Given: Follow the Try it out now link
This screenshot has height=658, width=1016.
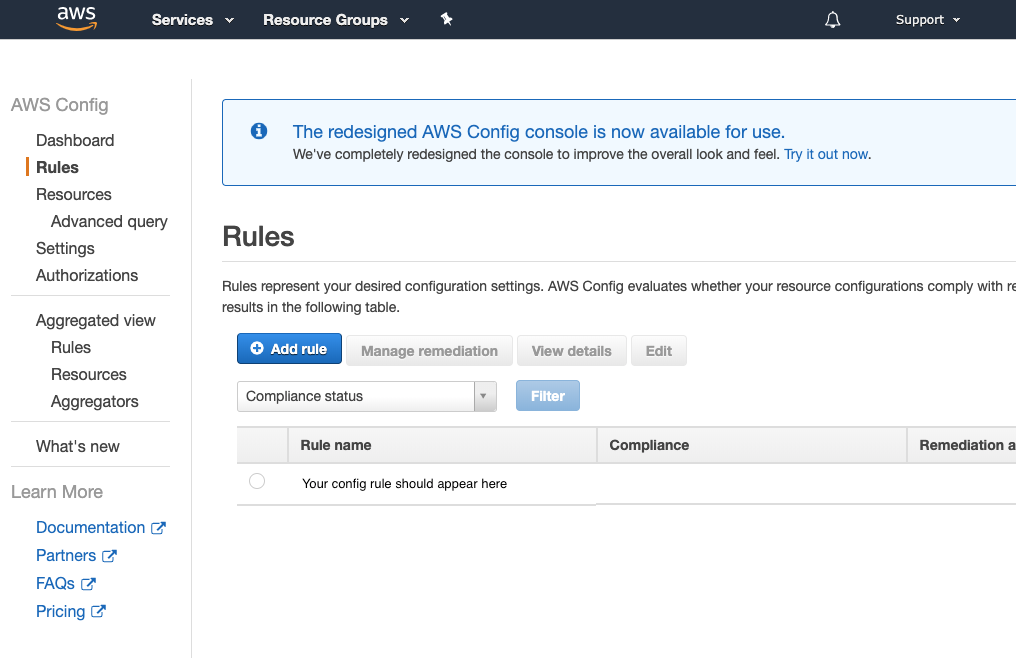Looking at the screenshot, I should pyautogui.click(x=826, y=154).
